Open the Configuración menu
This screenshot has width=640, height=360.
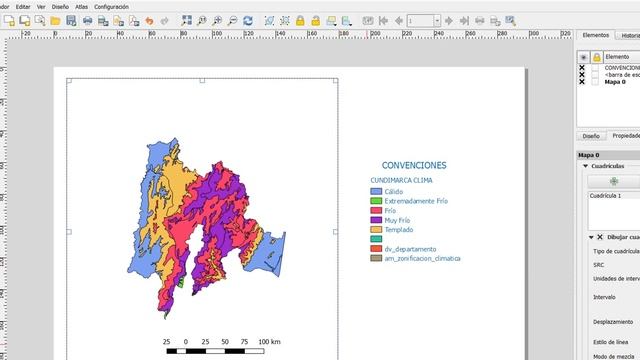click(111, 7)
